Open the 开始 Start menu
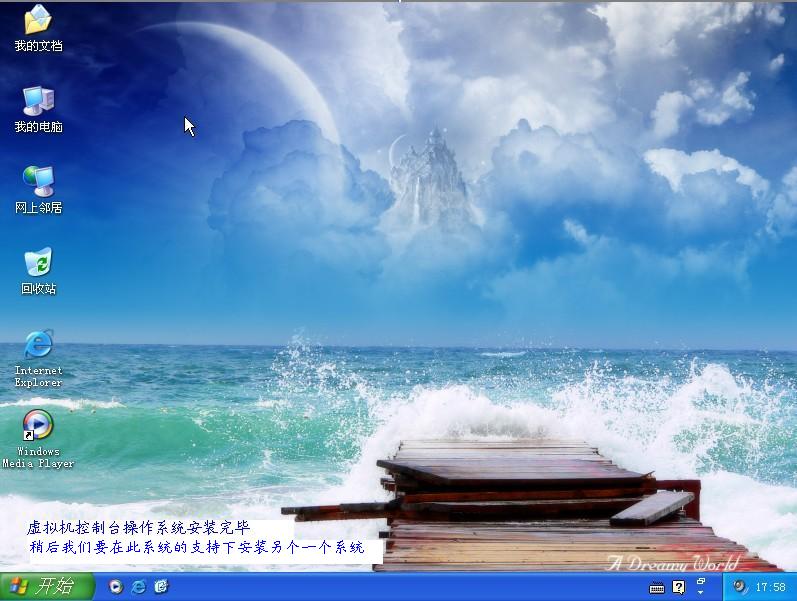 tap(46, 587)
